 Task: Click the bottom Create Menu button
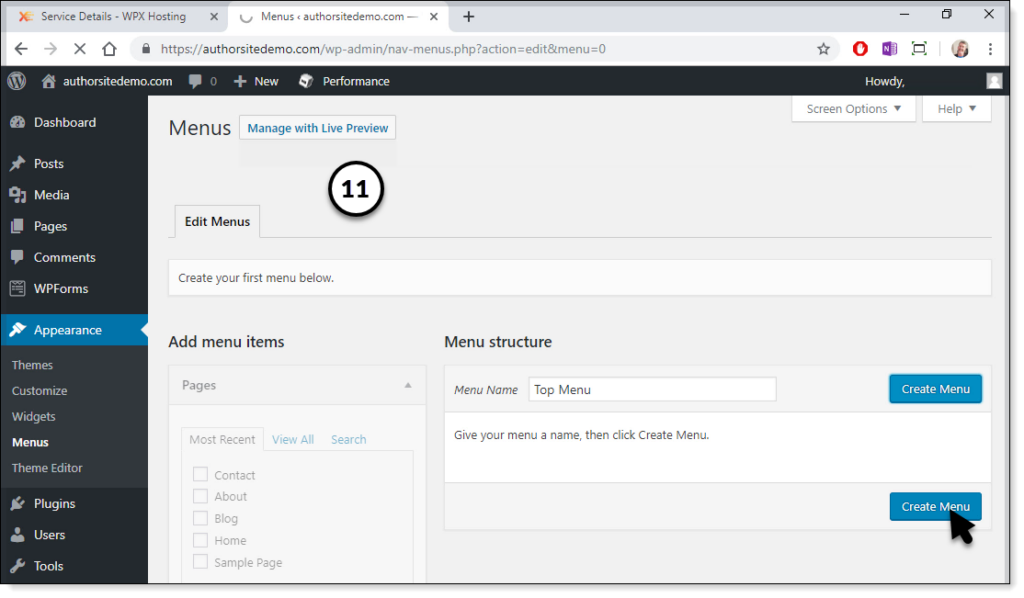coord(935,506)
